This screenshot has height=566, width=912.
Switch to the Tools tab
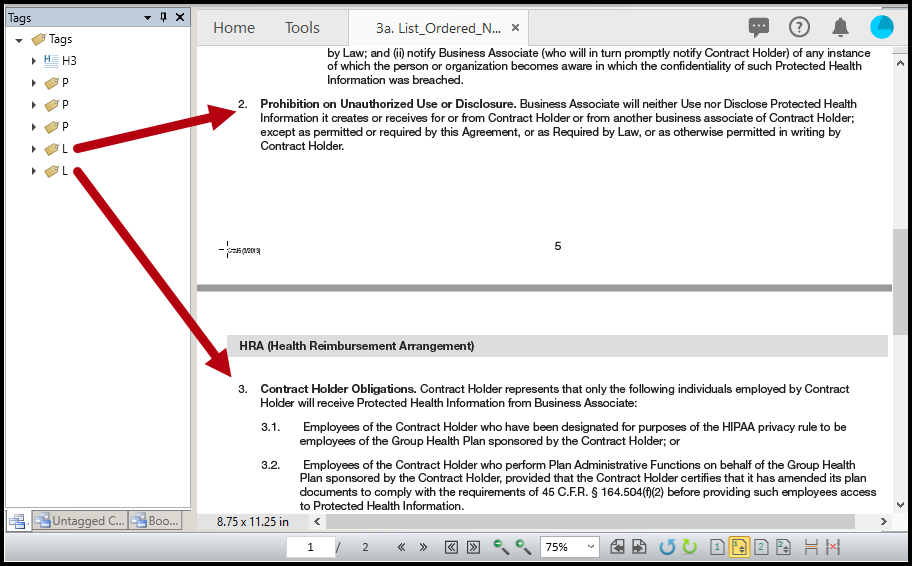point(302,27)
